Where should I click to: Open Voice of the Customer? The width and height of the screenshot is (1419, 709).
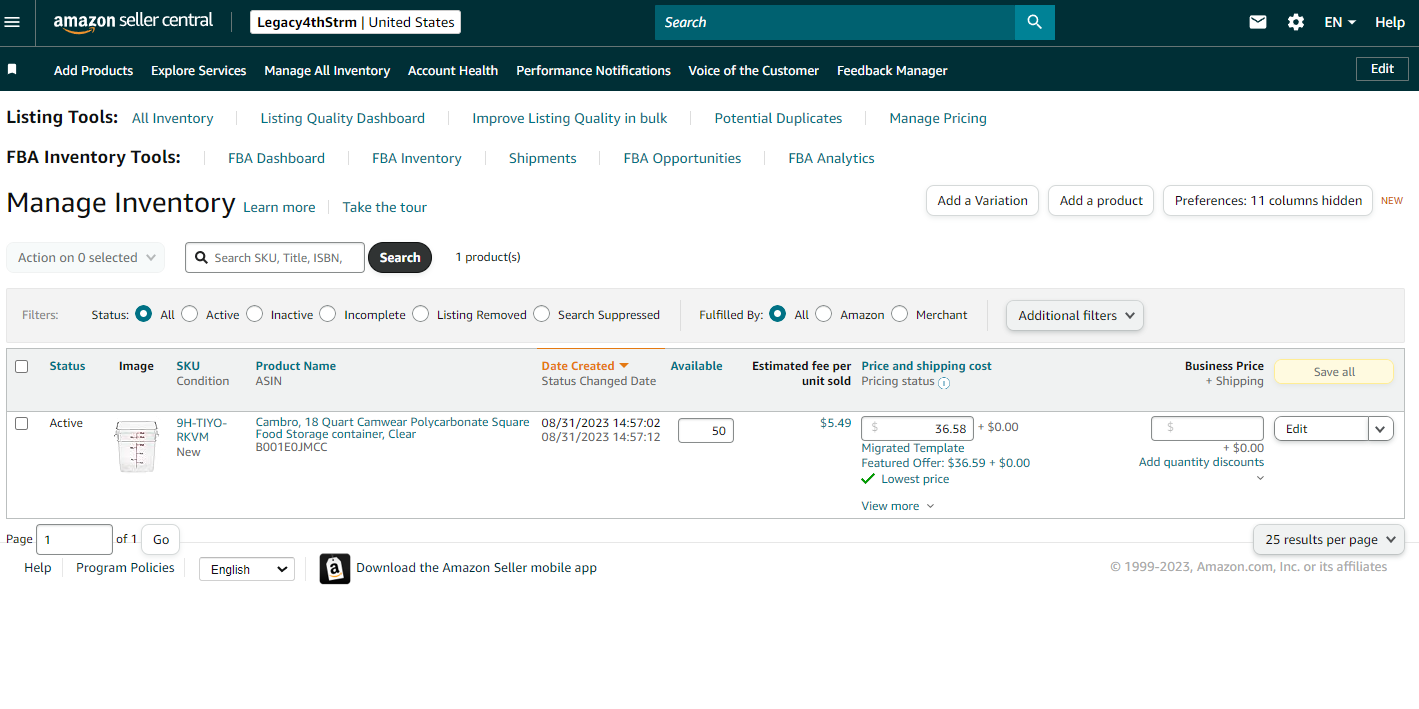click(x=753, y=70)
